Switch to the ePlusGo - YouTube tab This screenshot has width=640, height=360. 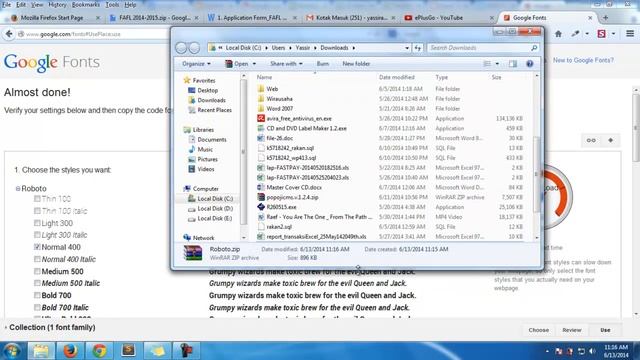coord(449,18)
